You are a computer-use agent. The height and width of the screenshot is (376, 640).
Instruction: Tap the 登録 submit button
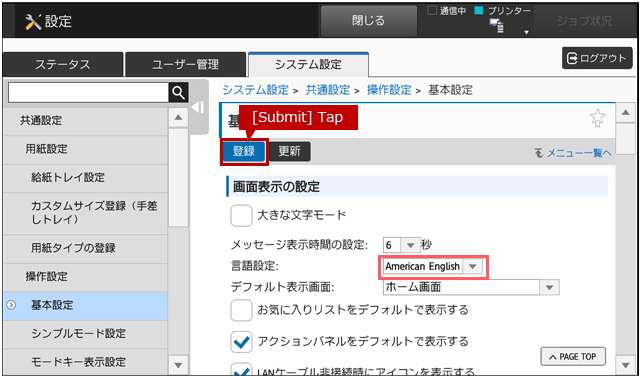click(x=244, y=151)
